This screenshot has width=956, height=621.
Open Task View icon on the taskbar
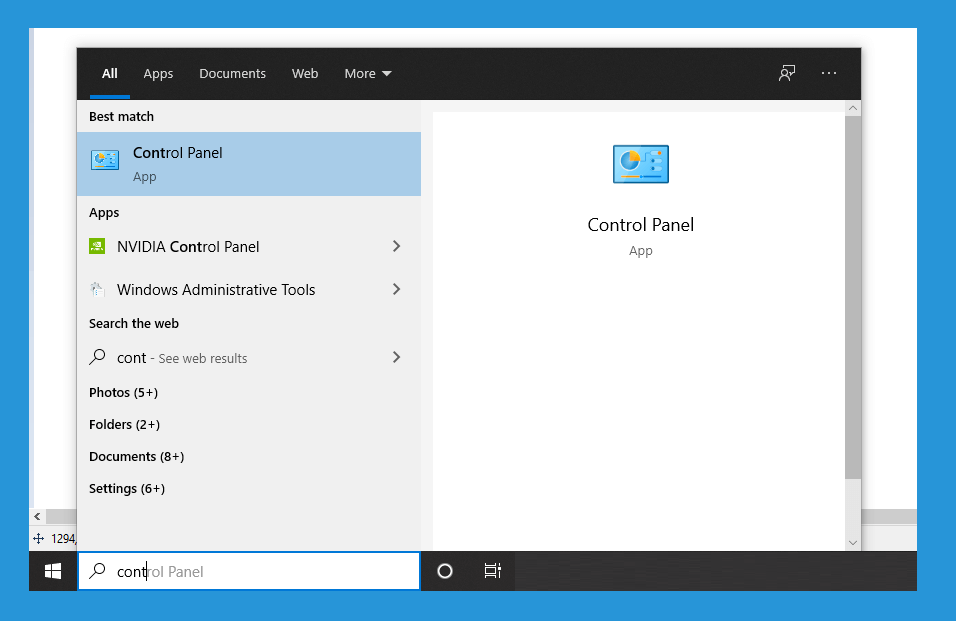(493, 571)
